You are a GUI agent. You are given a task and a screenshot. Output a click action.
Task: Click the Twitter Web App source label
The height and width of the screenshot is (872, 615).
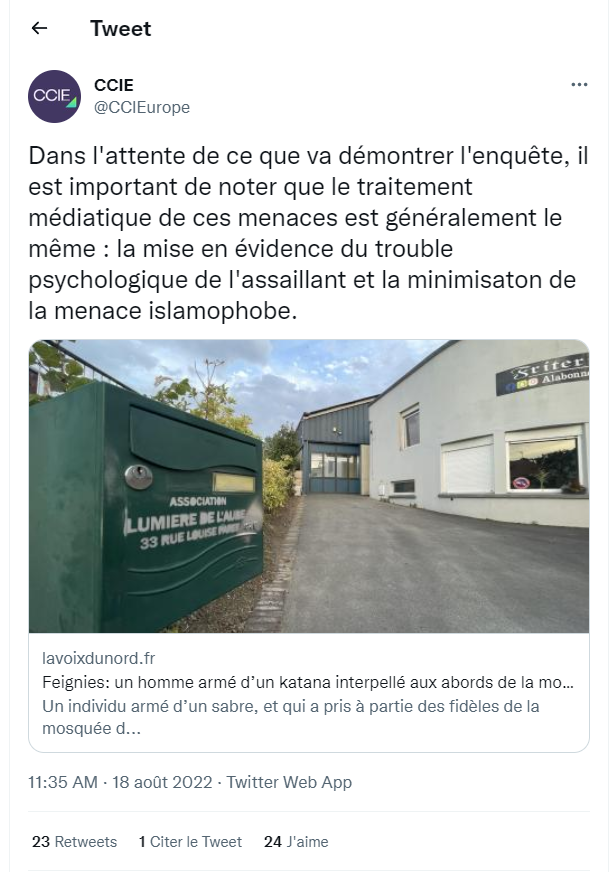[x=289, y=782]
